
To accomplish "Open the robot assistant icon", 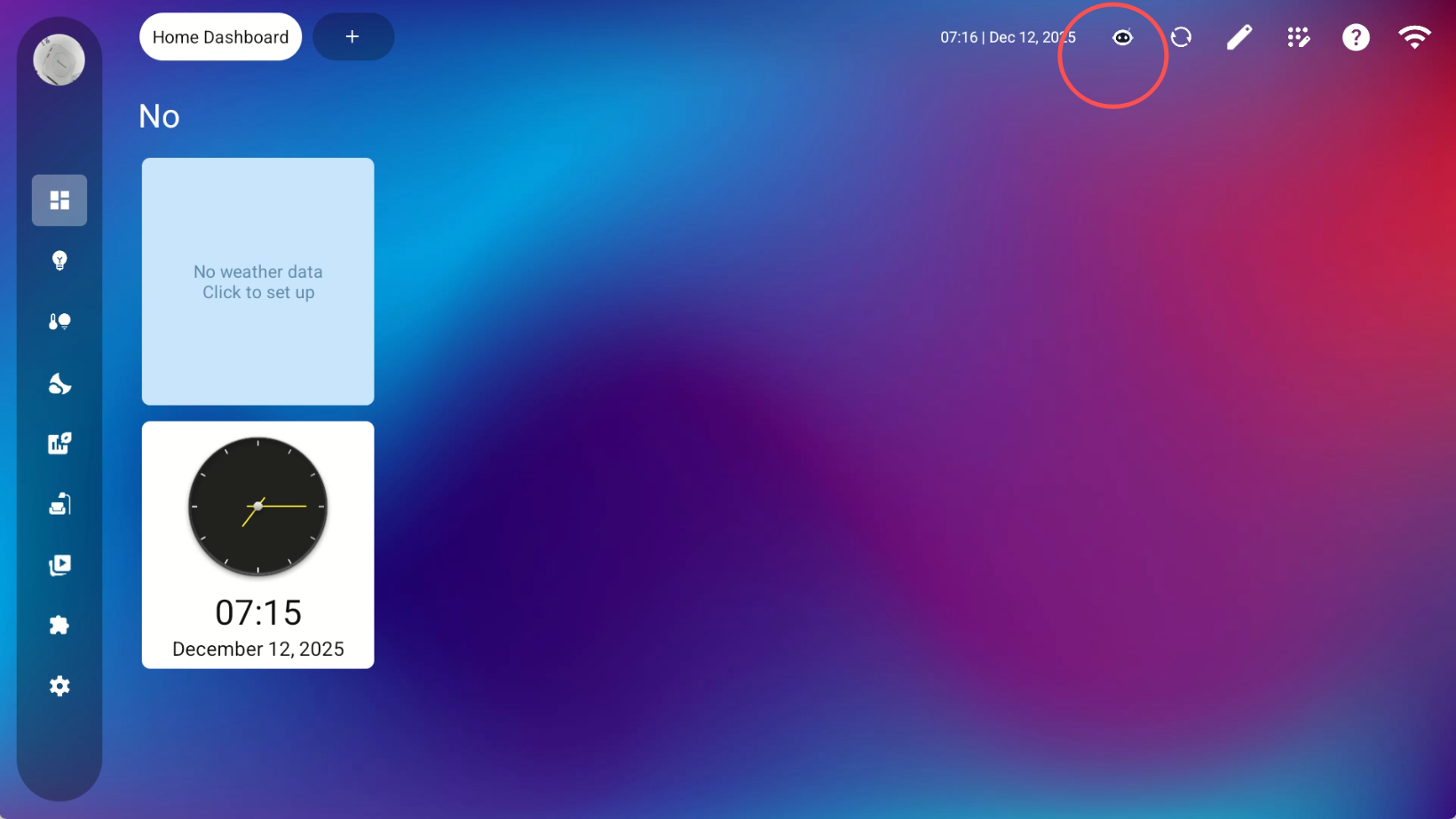I will point(1122,37).
